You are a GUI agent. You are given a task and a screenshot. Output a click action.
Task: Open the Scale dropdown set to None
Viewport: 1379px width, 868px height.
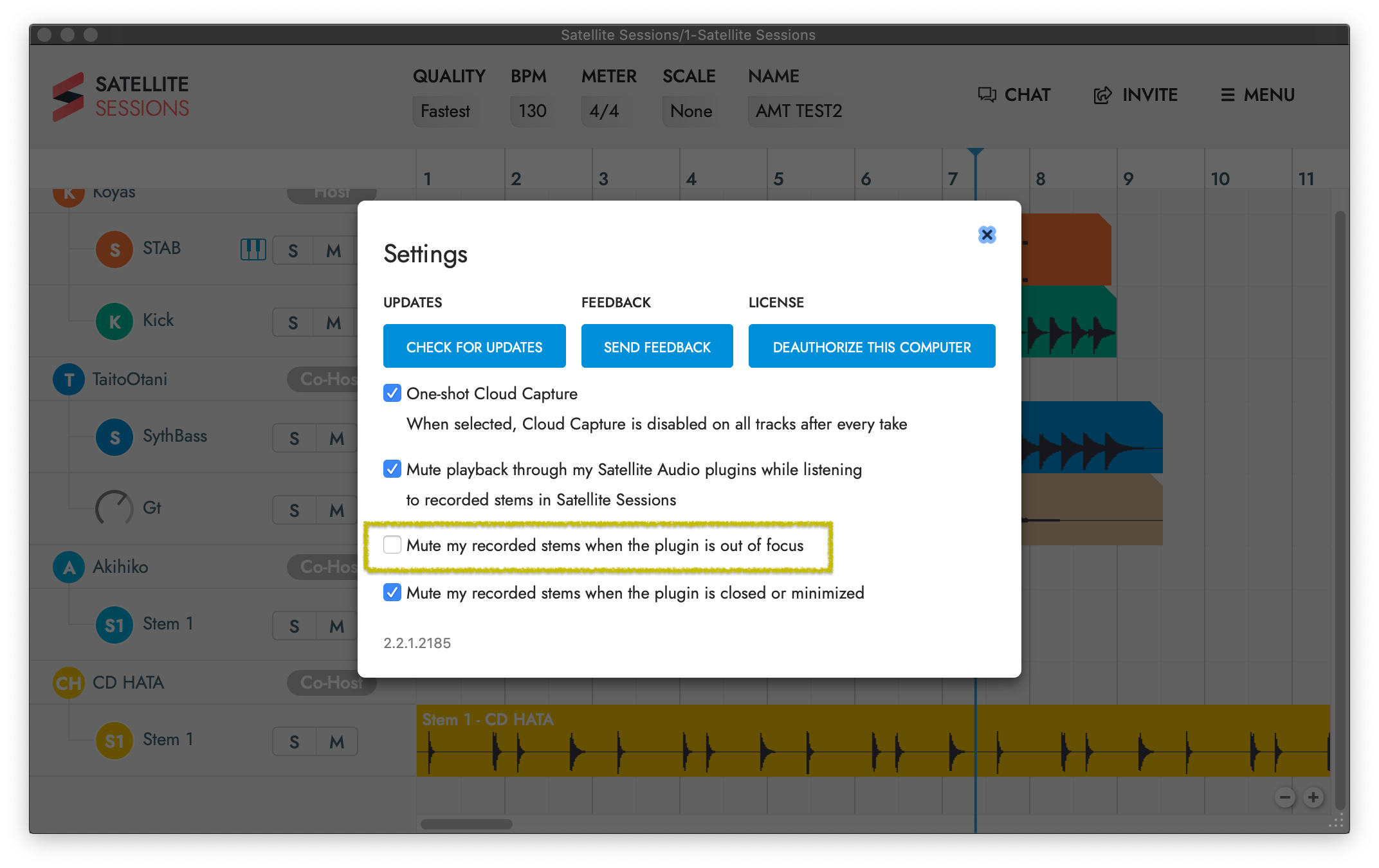[x=691, y=111]
